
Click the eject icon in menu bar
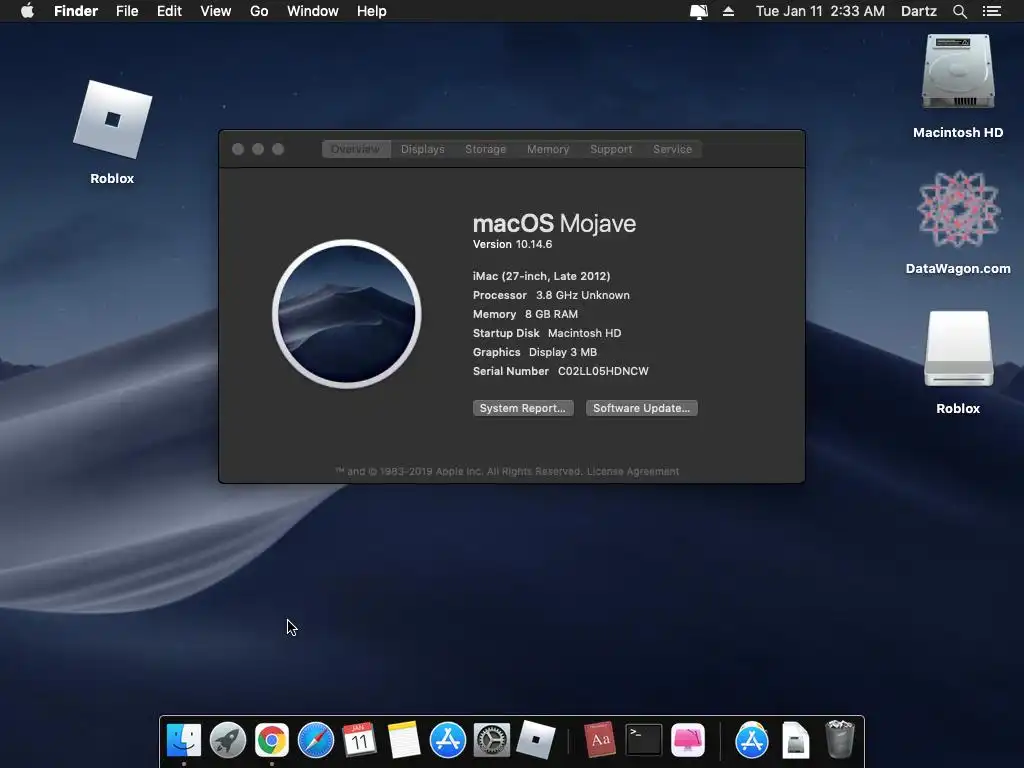coord(728,11)
